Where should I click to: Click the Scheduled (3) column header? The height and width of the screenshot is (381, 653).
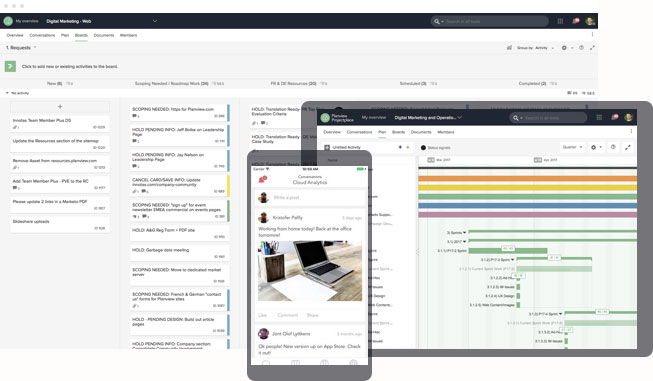coord(413,84)
